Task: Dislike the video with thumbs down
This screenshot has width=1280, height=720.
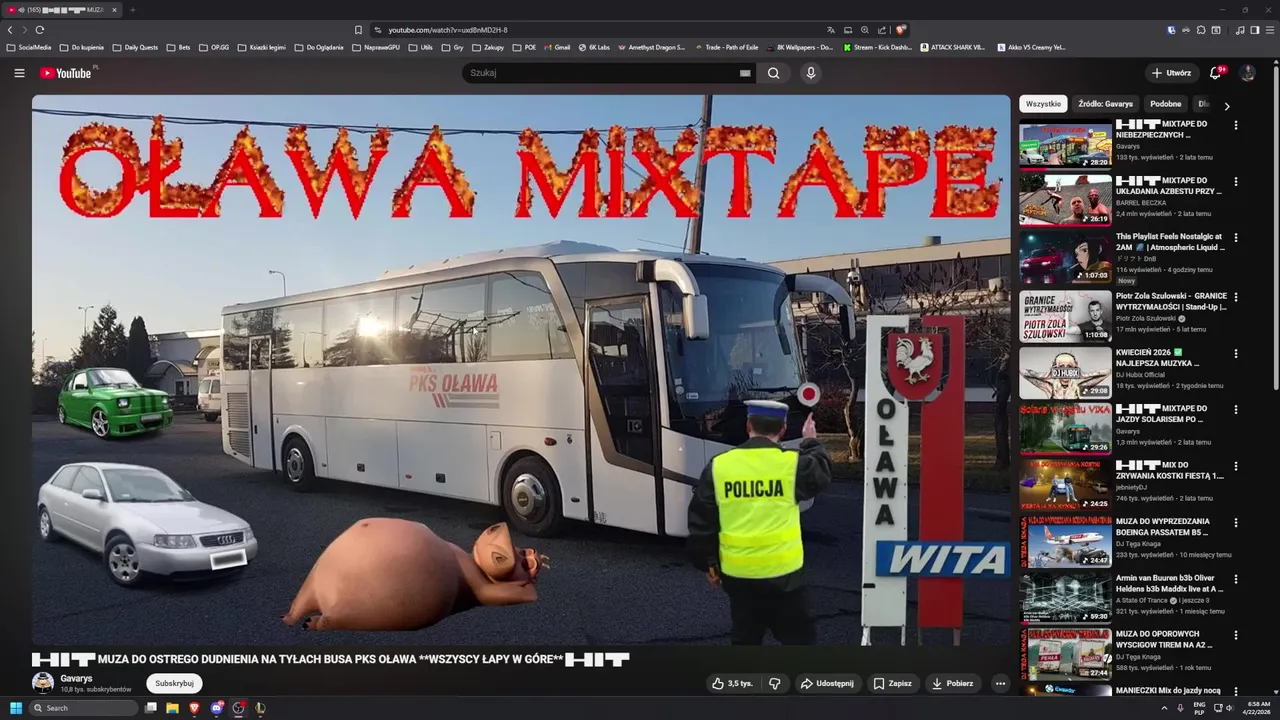Action: coord(774,684)
